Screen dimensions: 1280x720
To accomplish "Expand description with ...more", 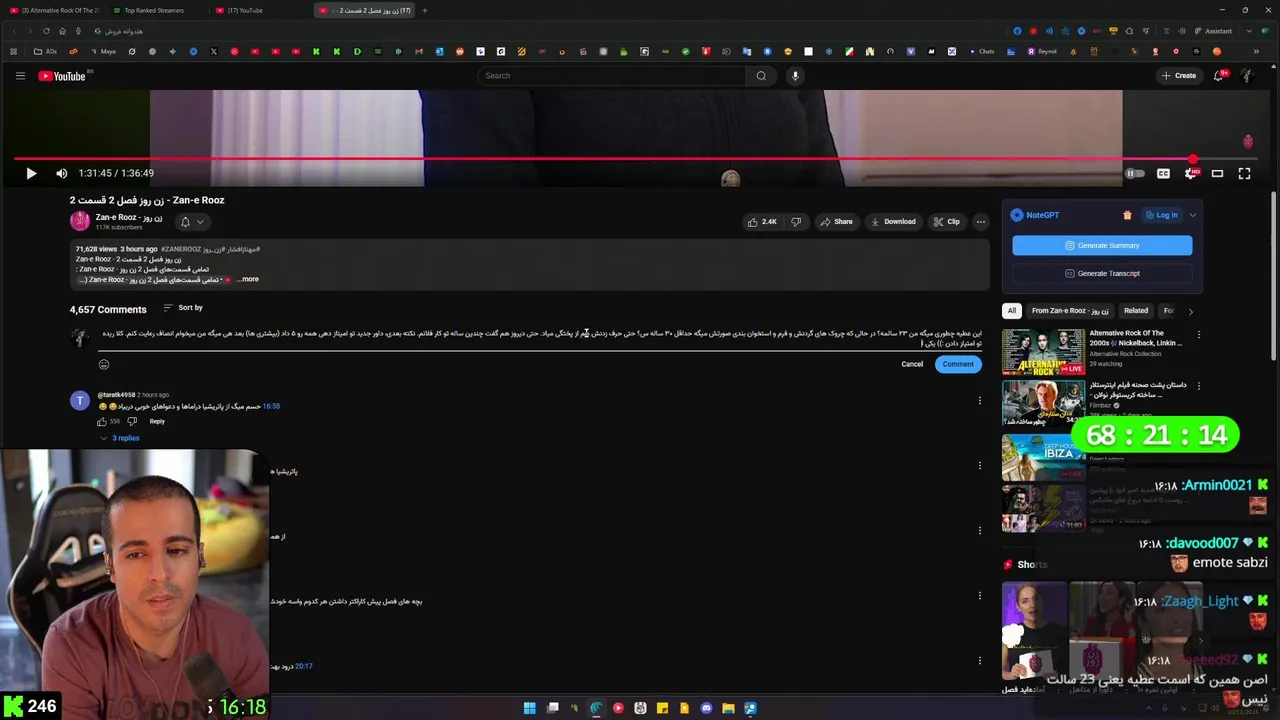I will pyautogui.click(x=247, y=279).
